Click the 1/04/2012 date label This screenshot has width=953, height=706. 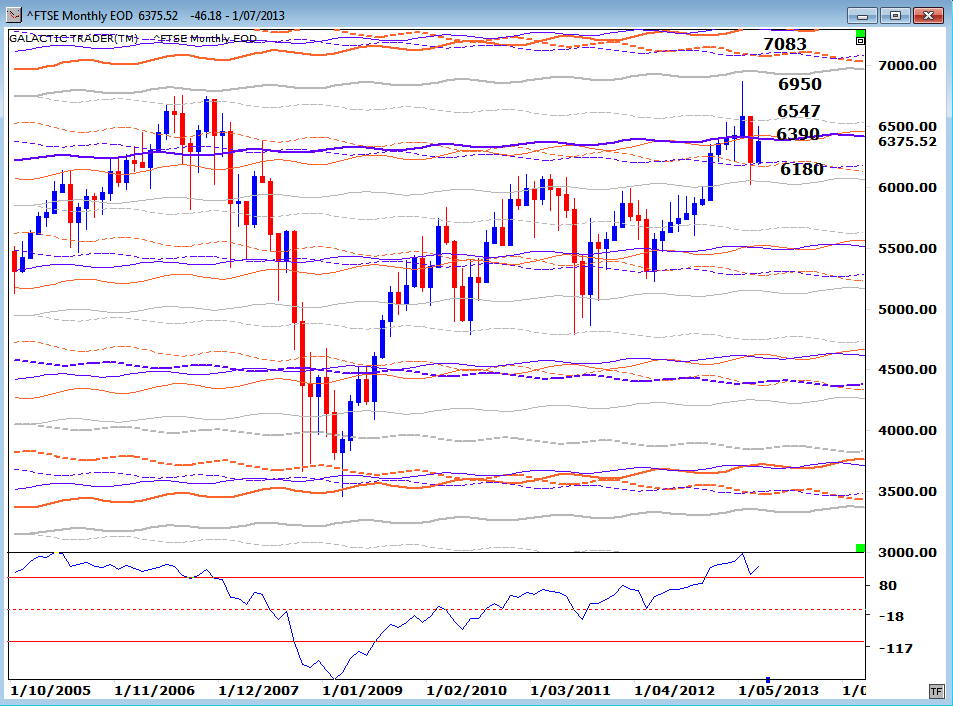(x=675, y=691)
